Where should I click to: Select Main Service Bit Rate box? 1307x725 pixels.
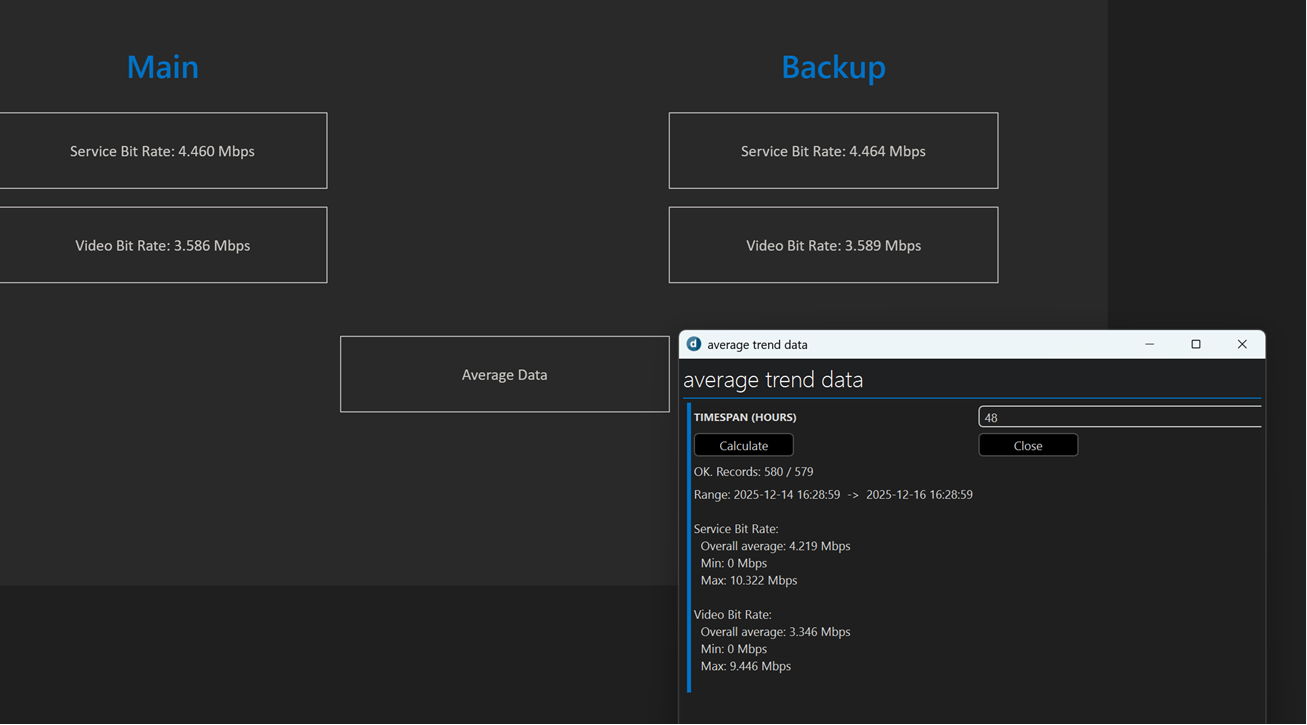[162, 151]
